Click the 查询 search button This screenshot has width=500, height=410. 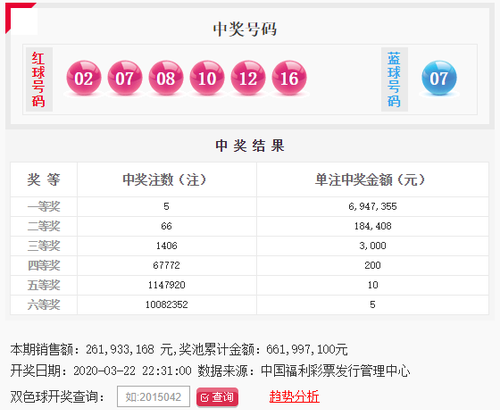[217, 397]
